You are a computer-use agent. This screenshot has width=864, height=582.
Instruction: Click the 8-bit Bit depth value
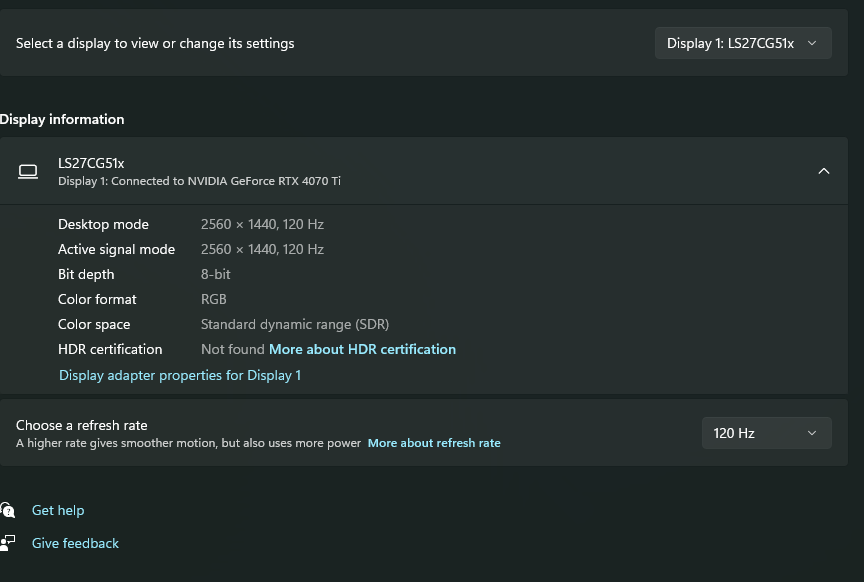pos(215,274)
